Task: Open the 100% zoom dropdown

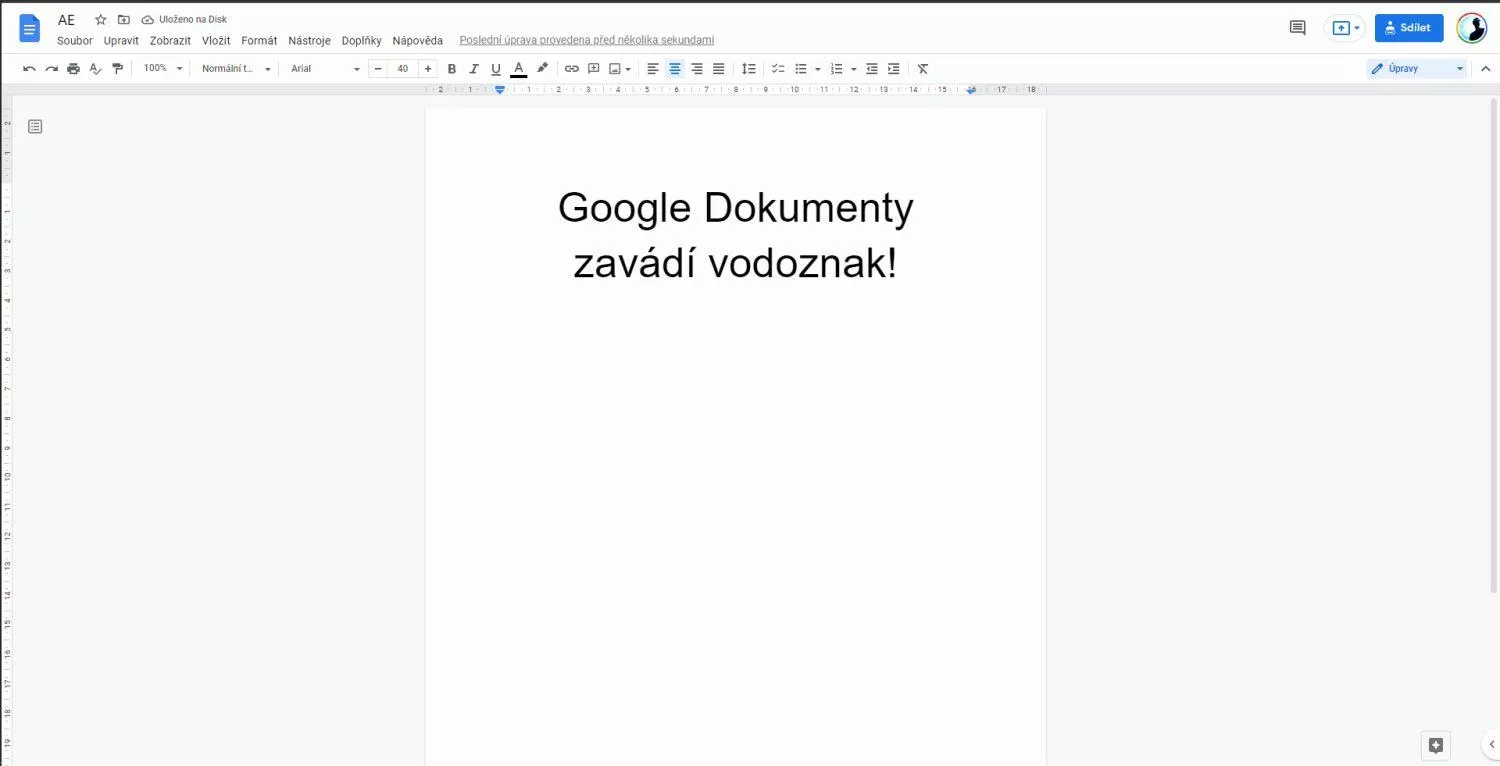Action: pos(164,69)
